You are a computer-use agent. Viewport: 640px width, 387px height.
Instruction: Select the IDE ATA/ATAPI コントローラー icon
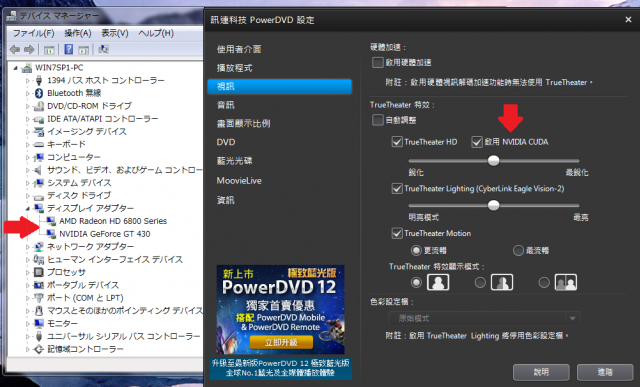[39, 119]
